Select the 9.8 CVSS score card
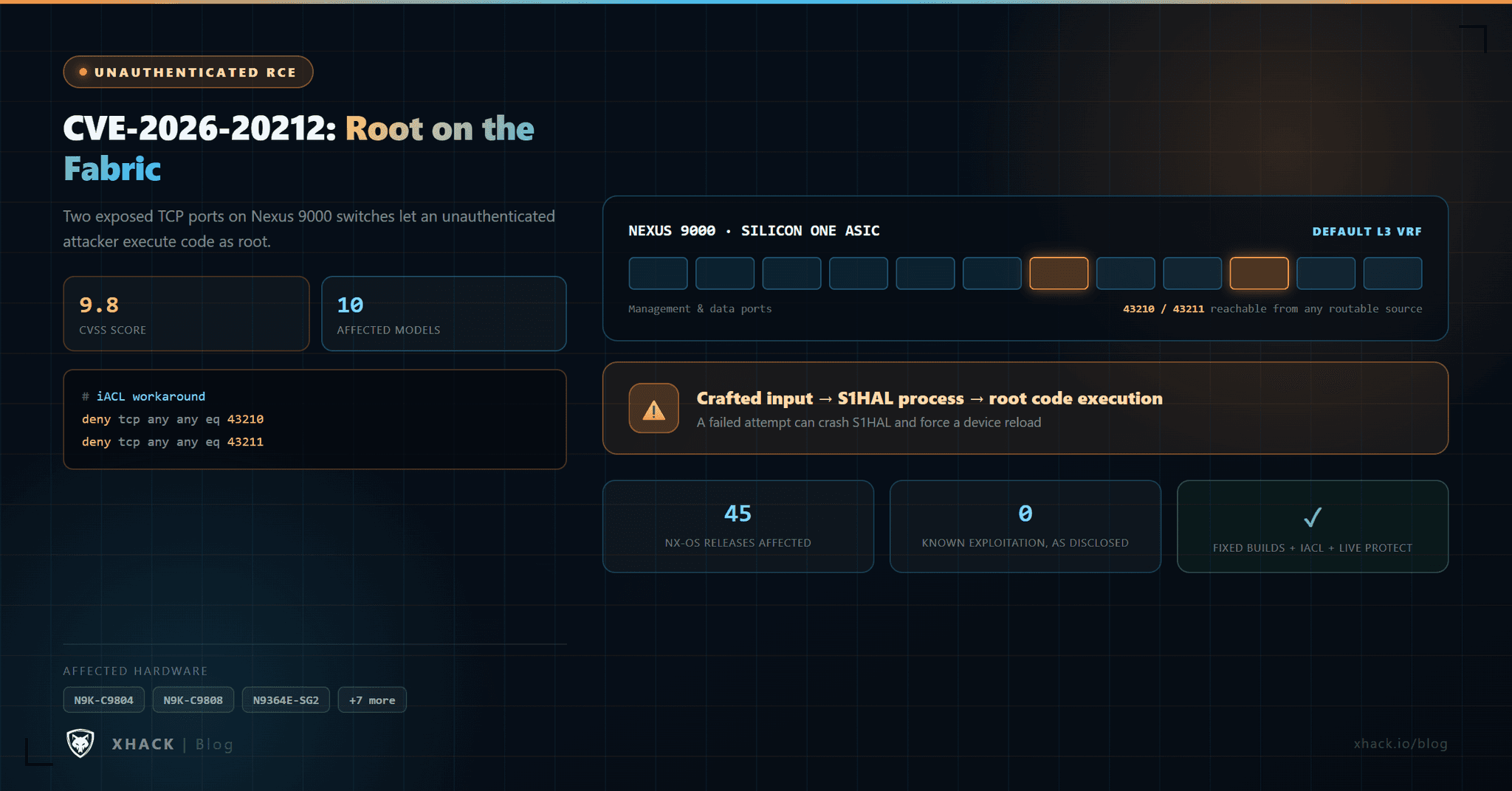Image resolution: width=1512 pixels, height=791 pixels. pos(186,314)
